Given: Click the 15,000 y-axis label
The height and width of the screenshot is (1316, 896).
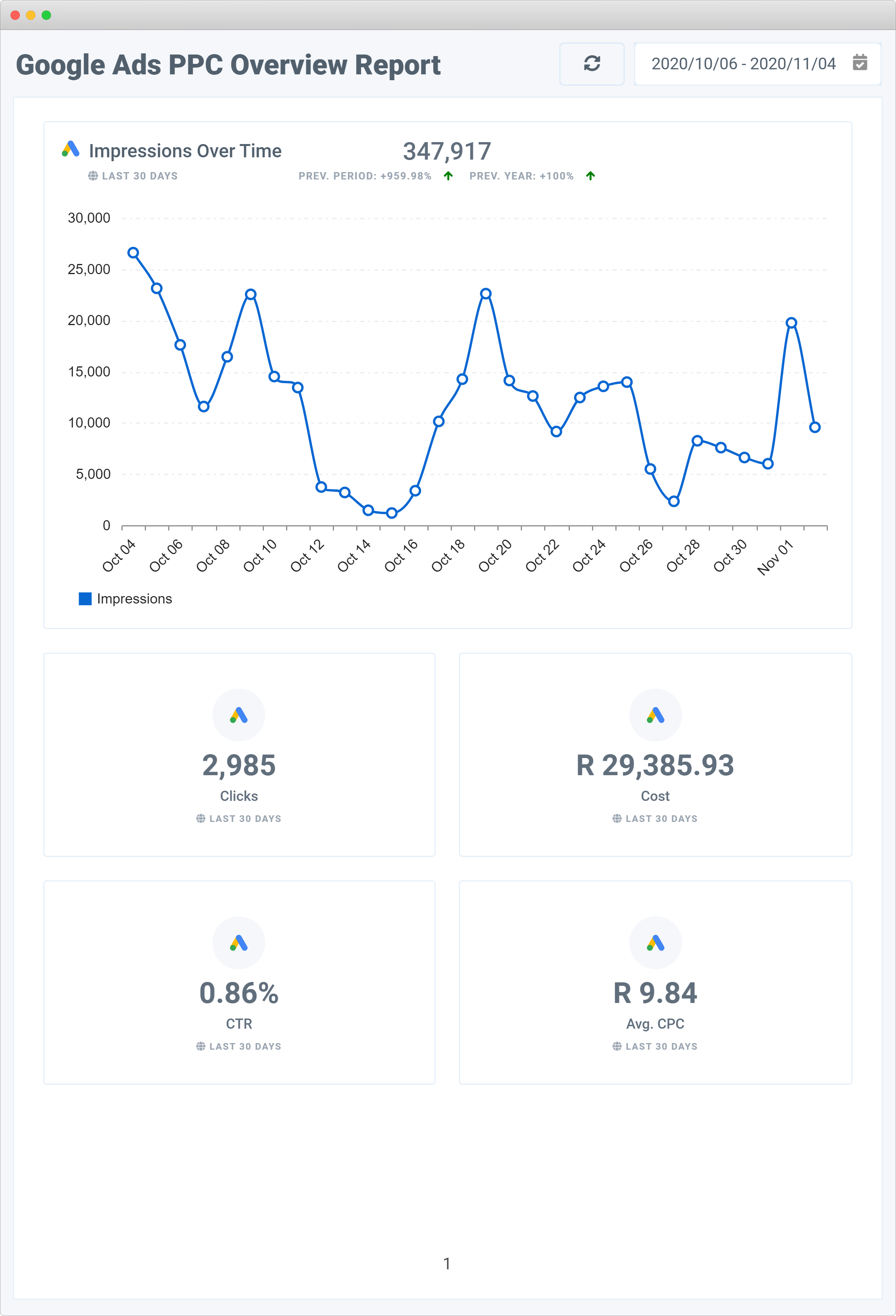Looking at the screenshot, I should click(x=89, y=372).
